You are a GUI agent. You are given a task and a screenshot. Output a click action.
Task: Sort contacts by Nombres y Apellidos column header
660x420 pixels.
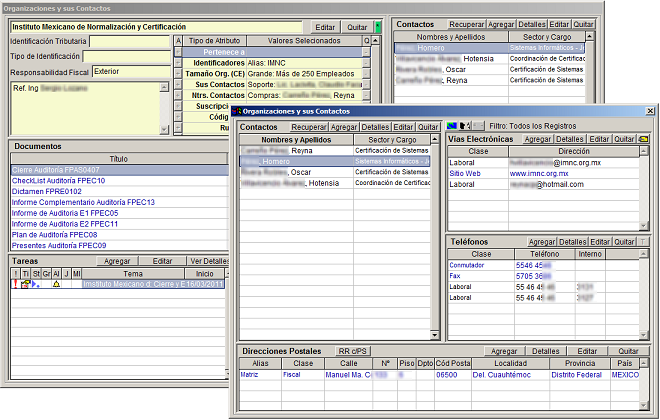[296, 139]
